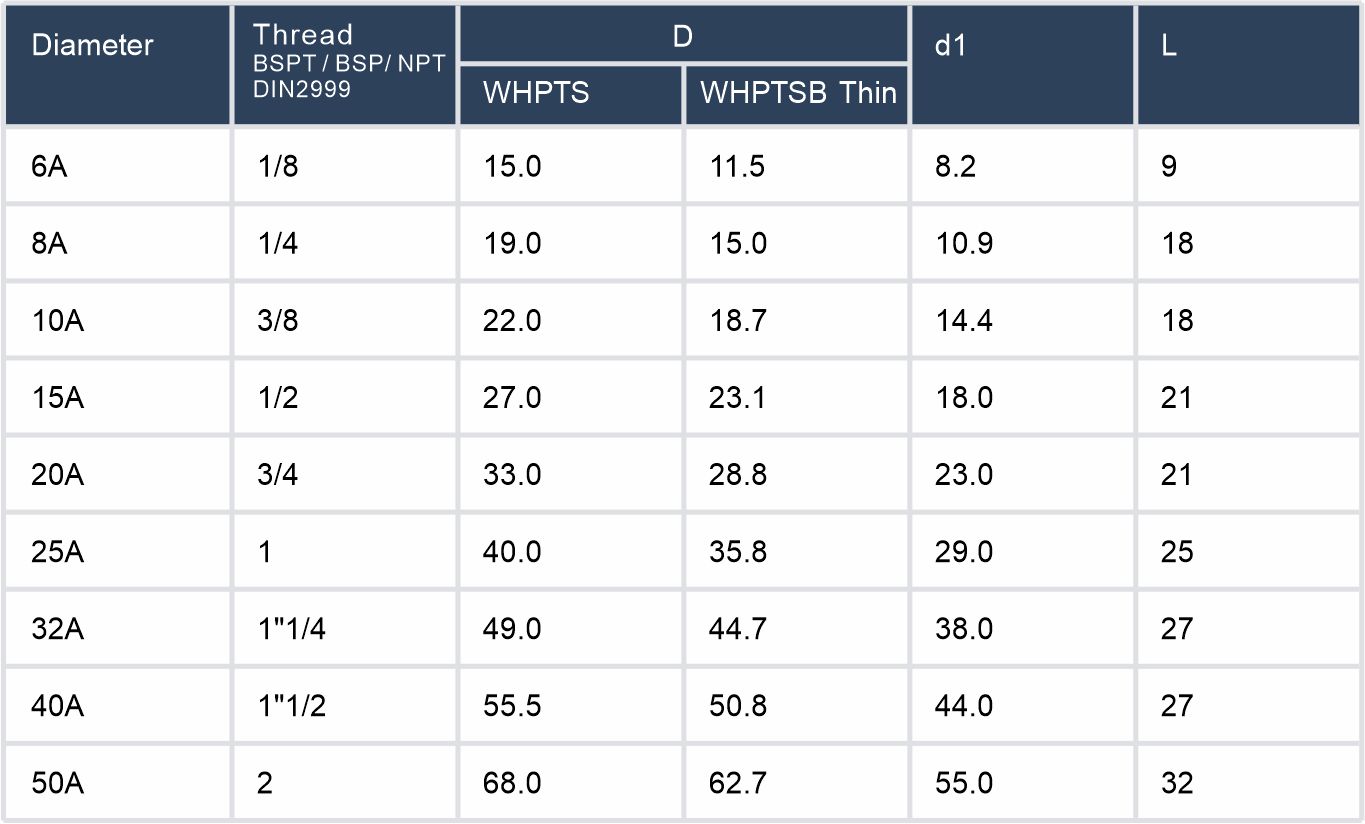
Task: Click the Diameter column header
Action: pyautogui.click(x=93, y=46)
